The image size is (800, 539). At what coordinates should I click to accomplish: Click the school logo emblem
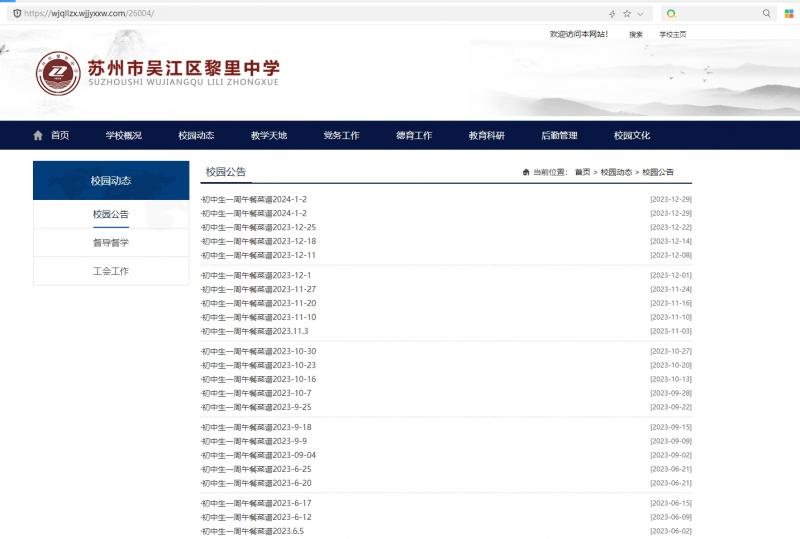(x=58, y=73)
